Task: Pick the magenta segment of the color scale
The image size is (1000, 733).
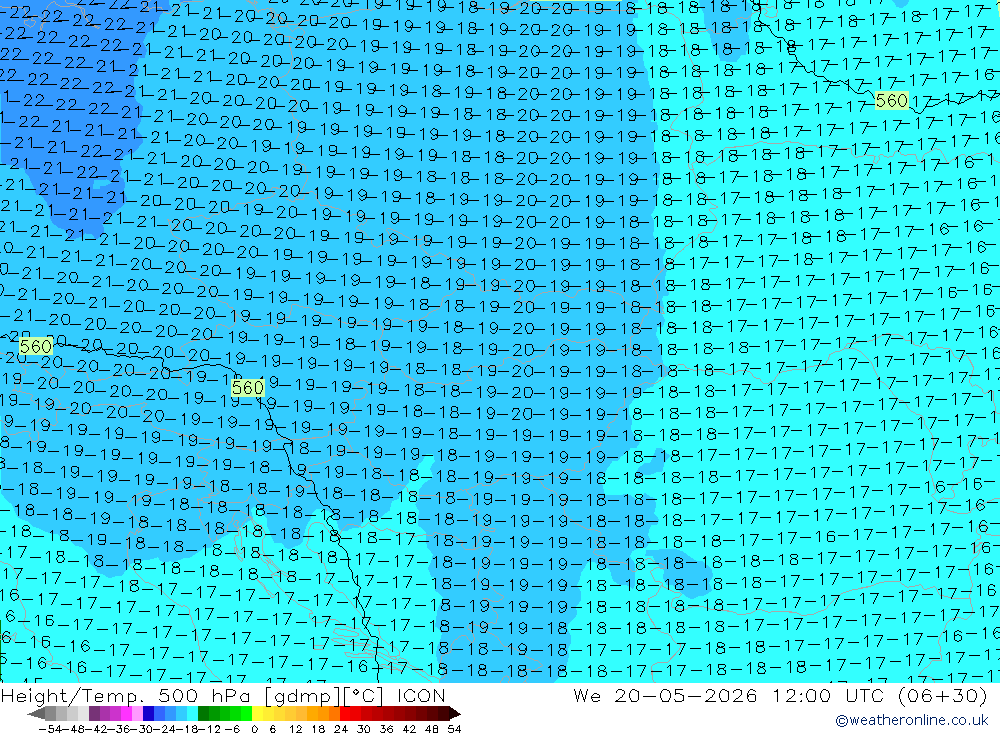Action: point(126,714)
